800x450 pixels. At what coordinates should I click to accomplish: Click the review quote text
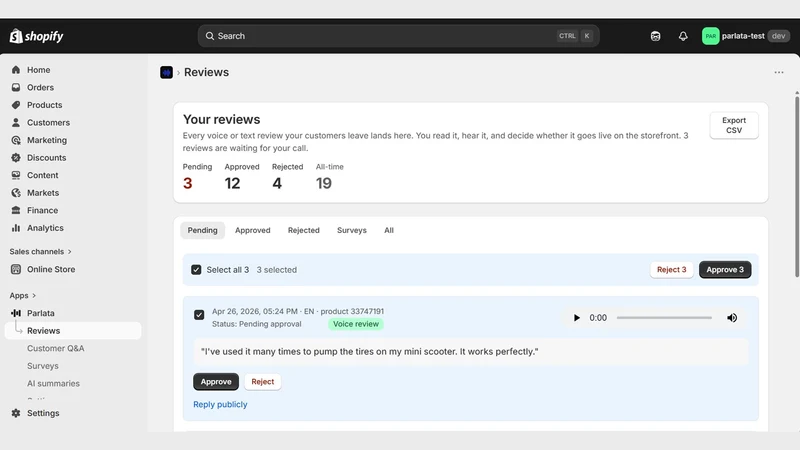click(369, 352)
